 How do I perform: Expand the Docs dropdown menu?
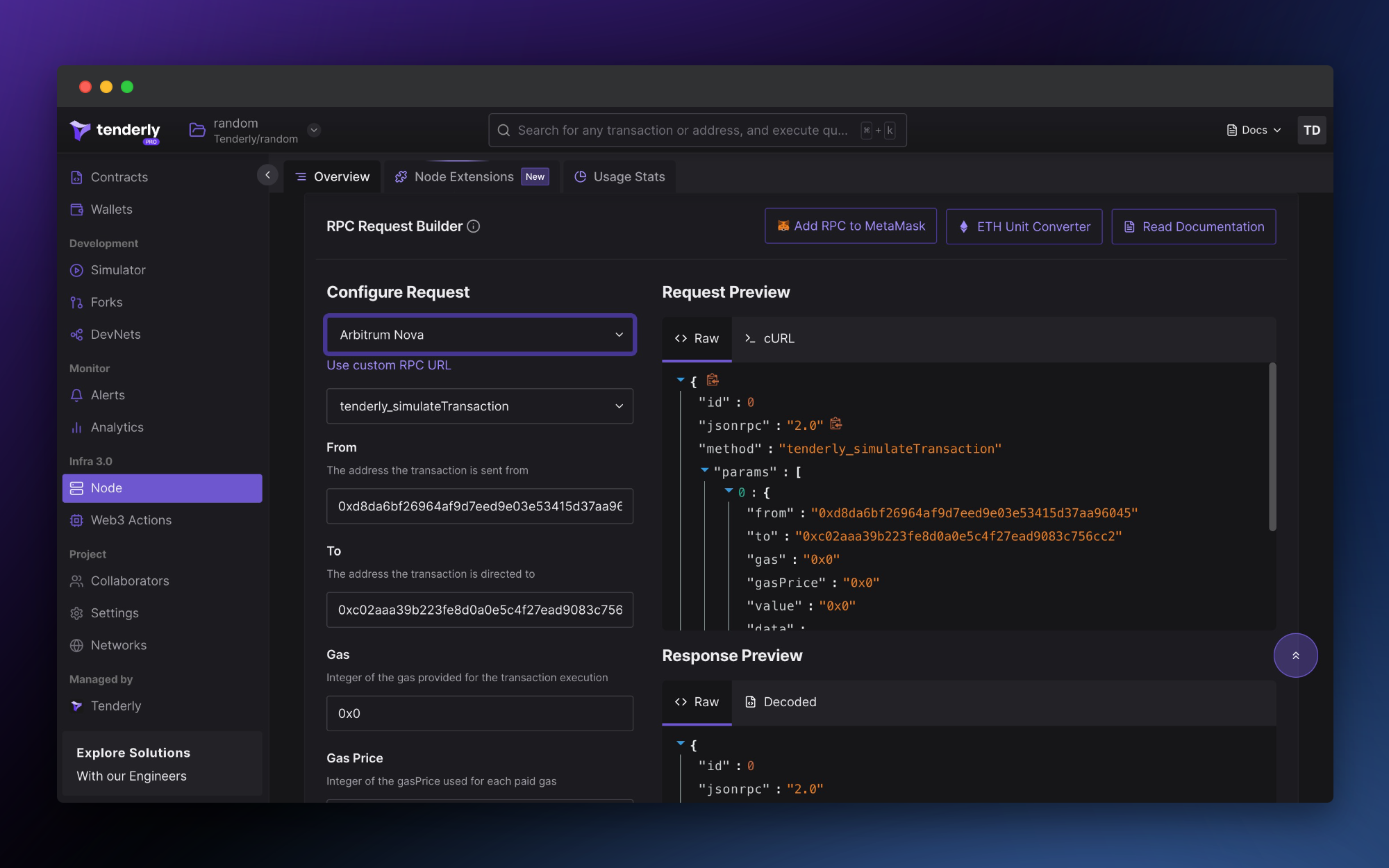1254,131
